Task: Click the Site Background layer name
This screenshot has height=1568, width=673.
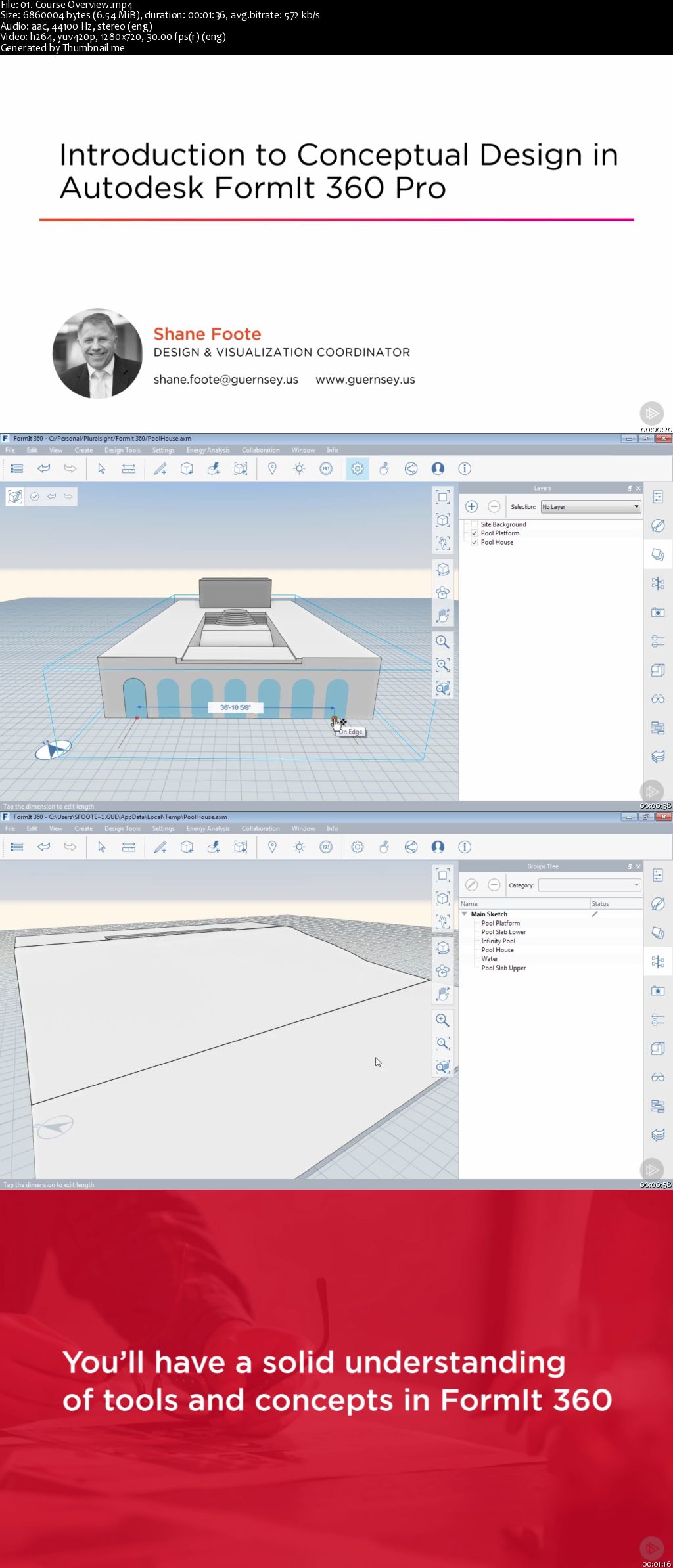Action: point(503,524)
